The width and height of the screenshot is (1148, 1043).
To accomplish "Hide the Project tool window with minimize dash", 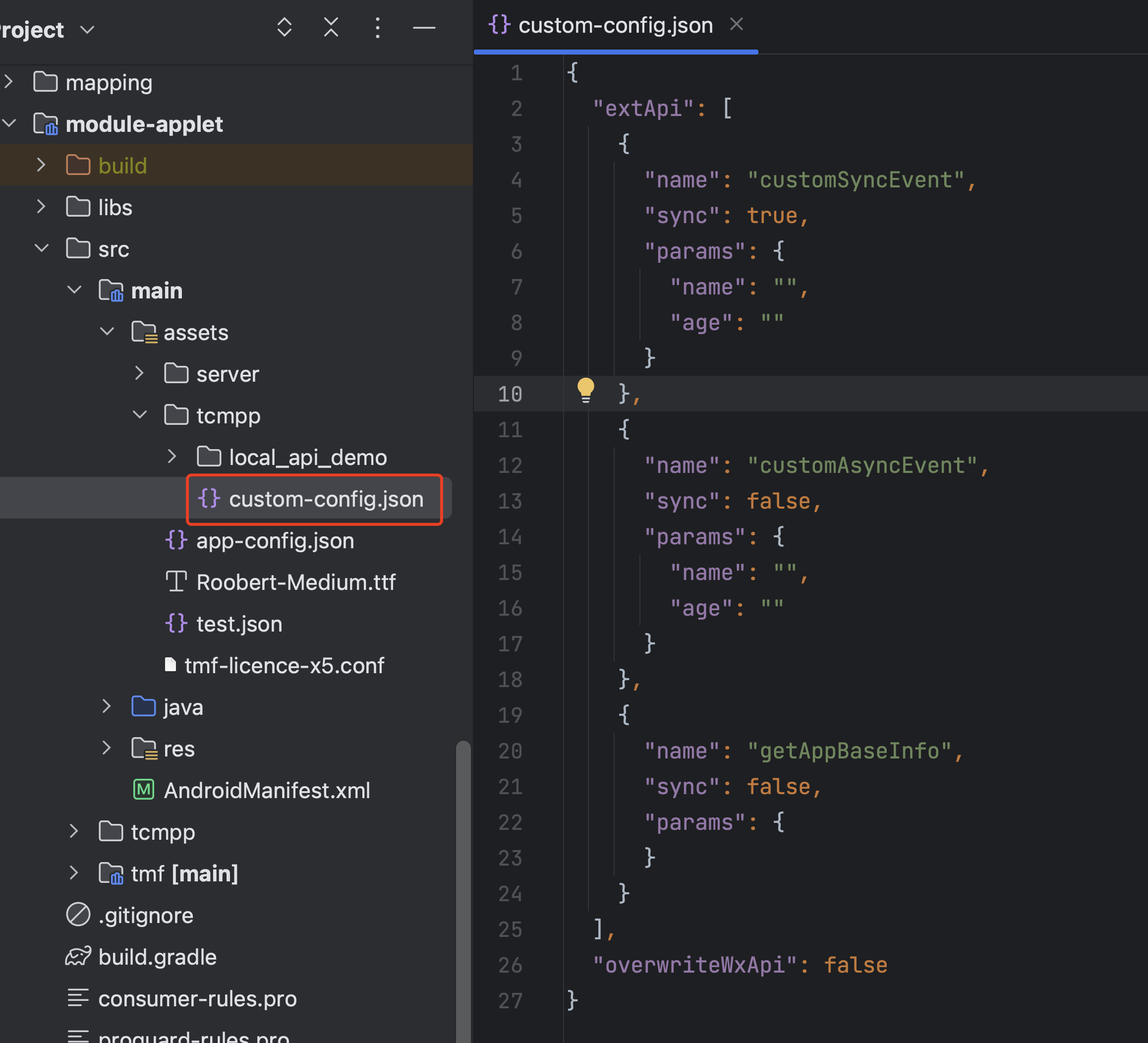I will [424, 27].
